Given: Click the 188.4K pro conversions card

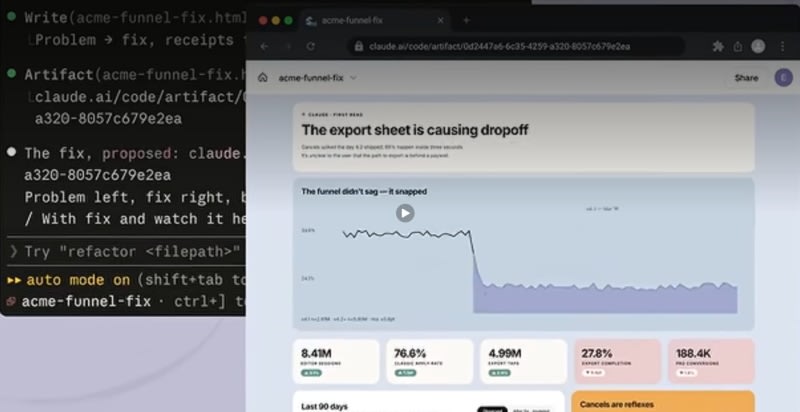Looking at the screenshot, I should (711, 361).
